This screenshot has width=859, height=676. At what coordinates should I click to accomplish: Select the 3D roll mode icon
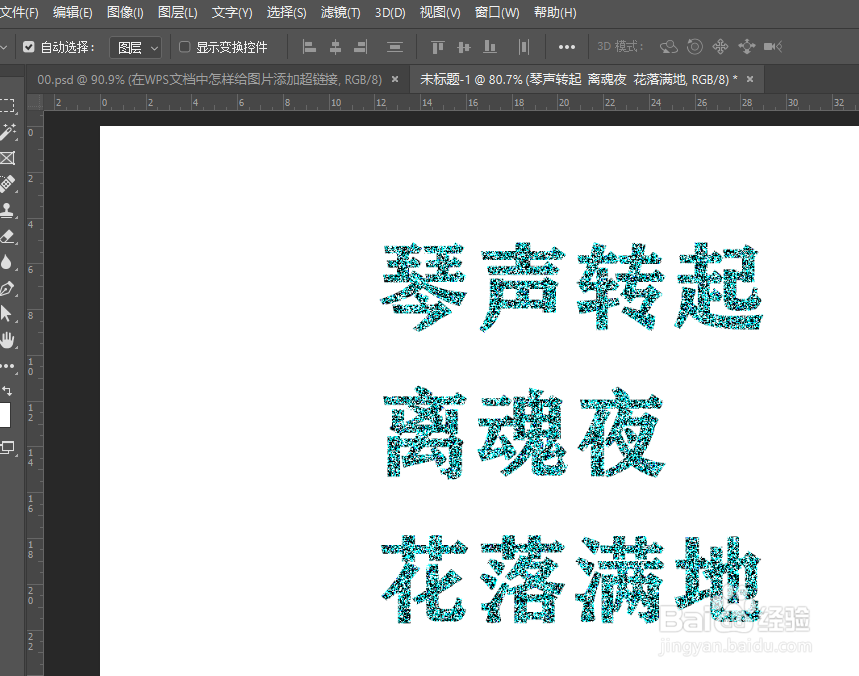click(695, 47)
